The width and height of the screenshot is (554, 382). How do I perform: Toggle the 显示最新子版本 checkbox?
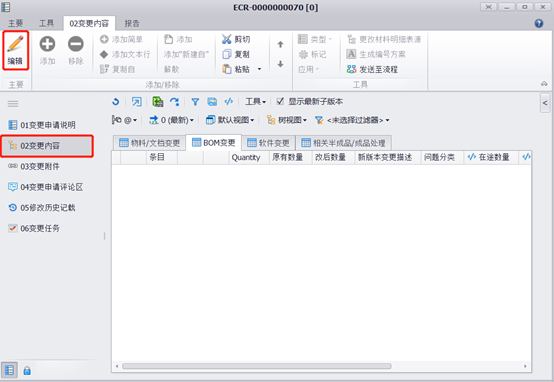[280, 101]
